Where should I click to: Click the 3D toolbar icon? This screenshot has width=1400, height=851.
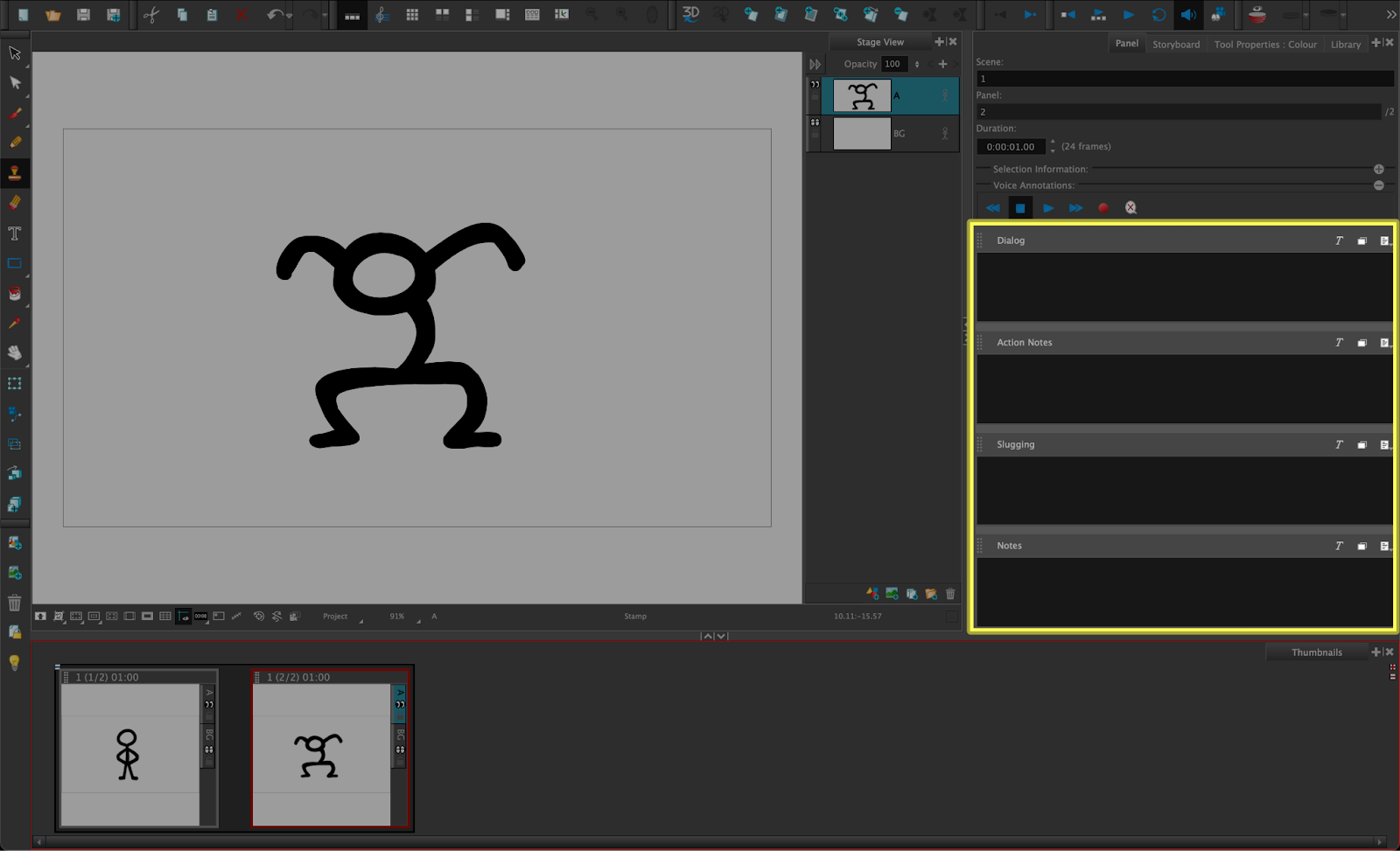pos(690,14)
